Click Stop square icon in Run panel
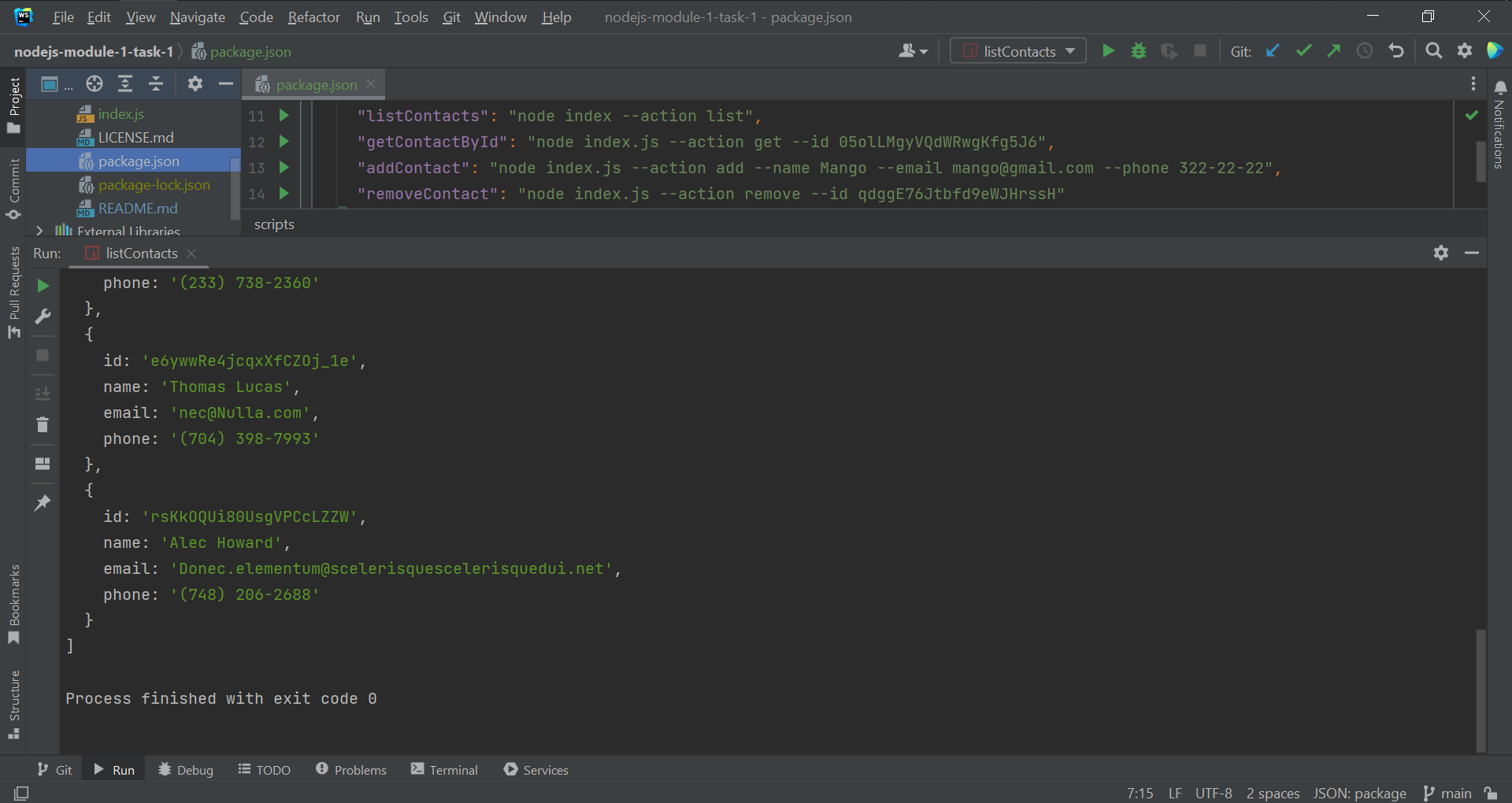The image size is (1512, 803). [x=43, y=355]
